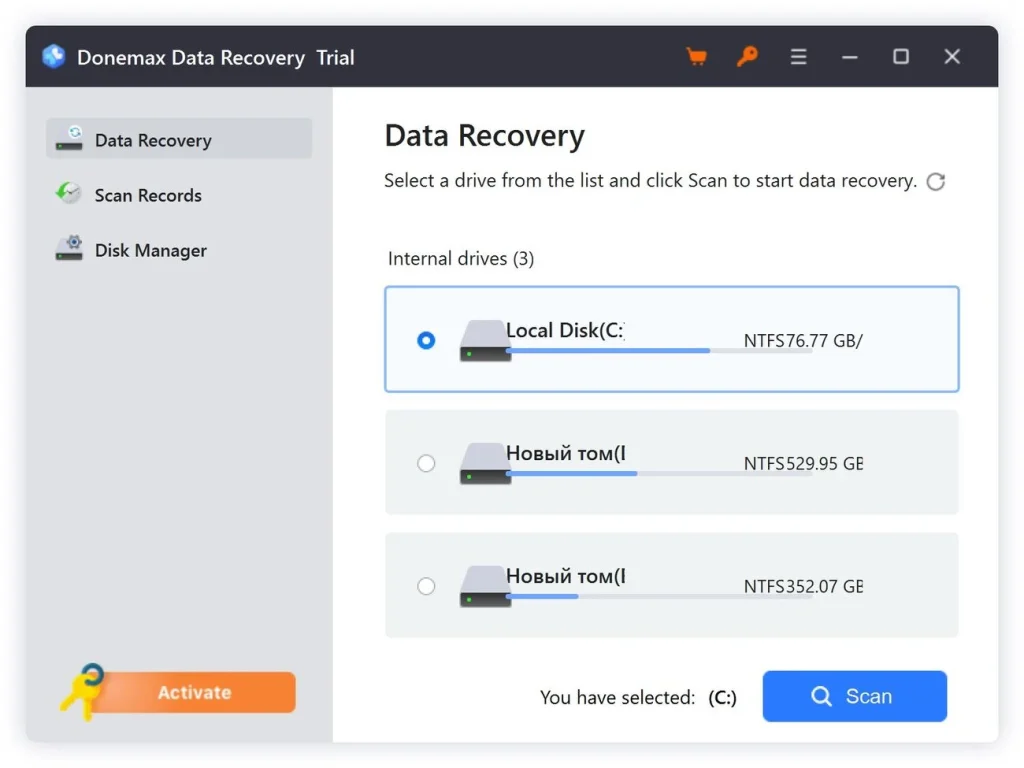Image resolution: width=1024 pixels, height=768 pixels.
Task: Select the 352.07 GB drive radio button
Action: point(426,586)
